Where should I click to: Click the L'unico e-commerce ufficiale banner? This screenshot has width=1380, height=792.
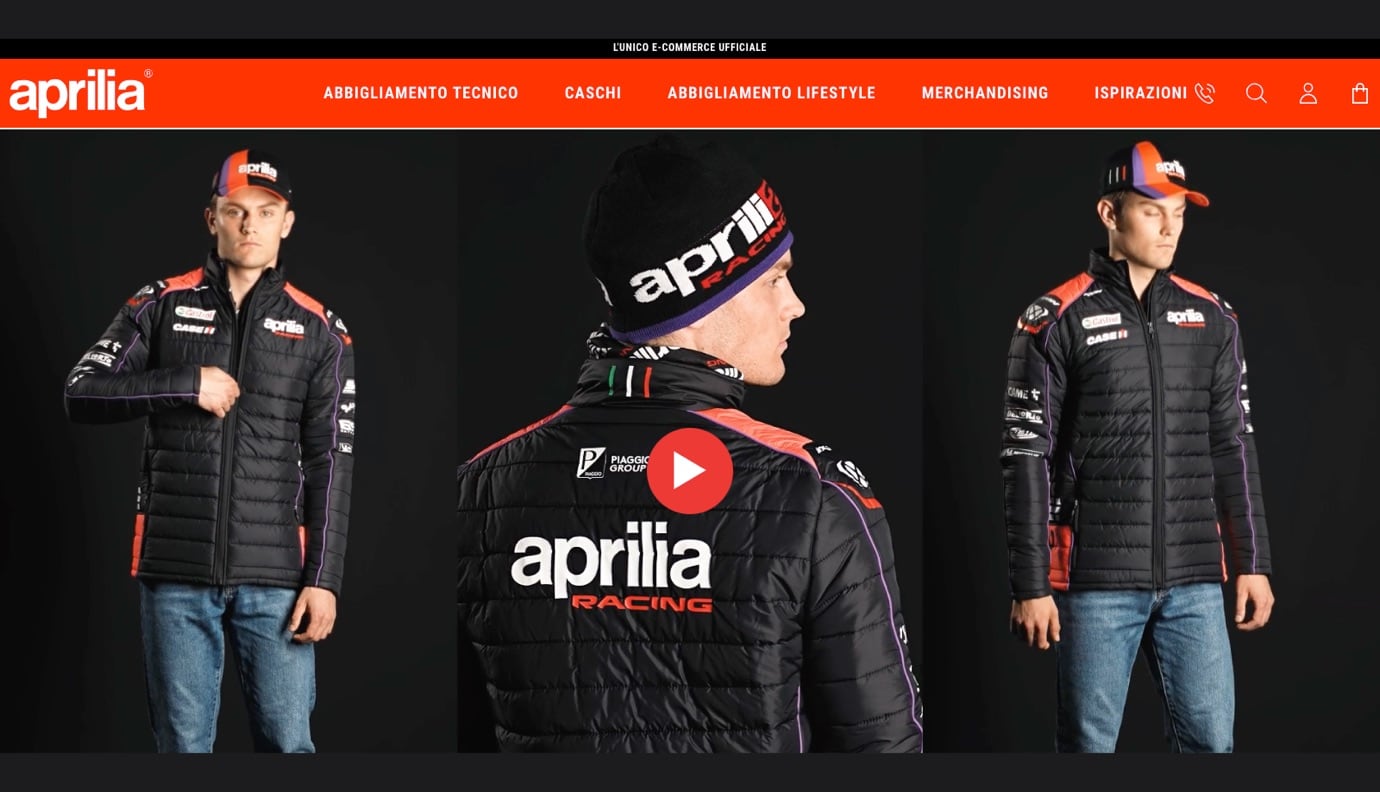[x=690, y=48]
